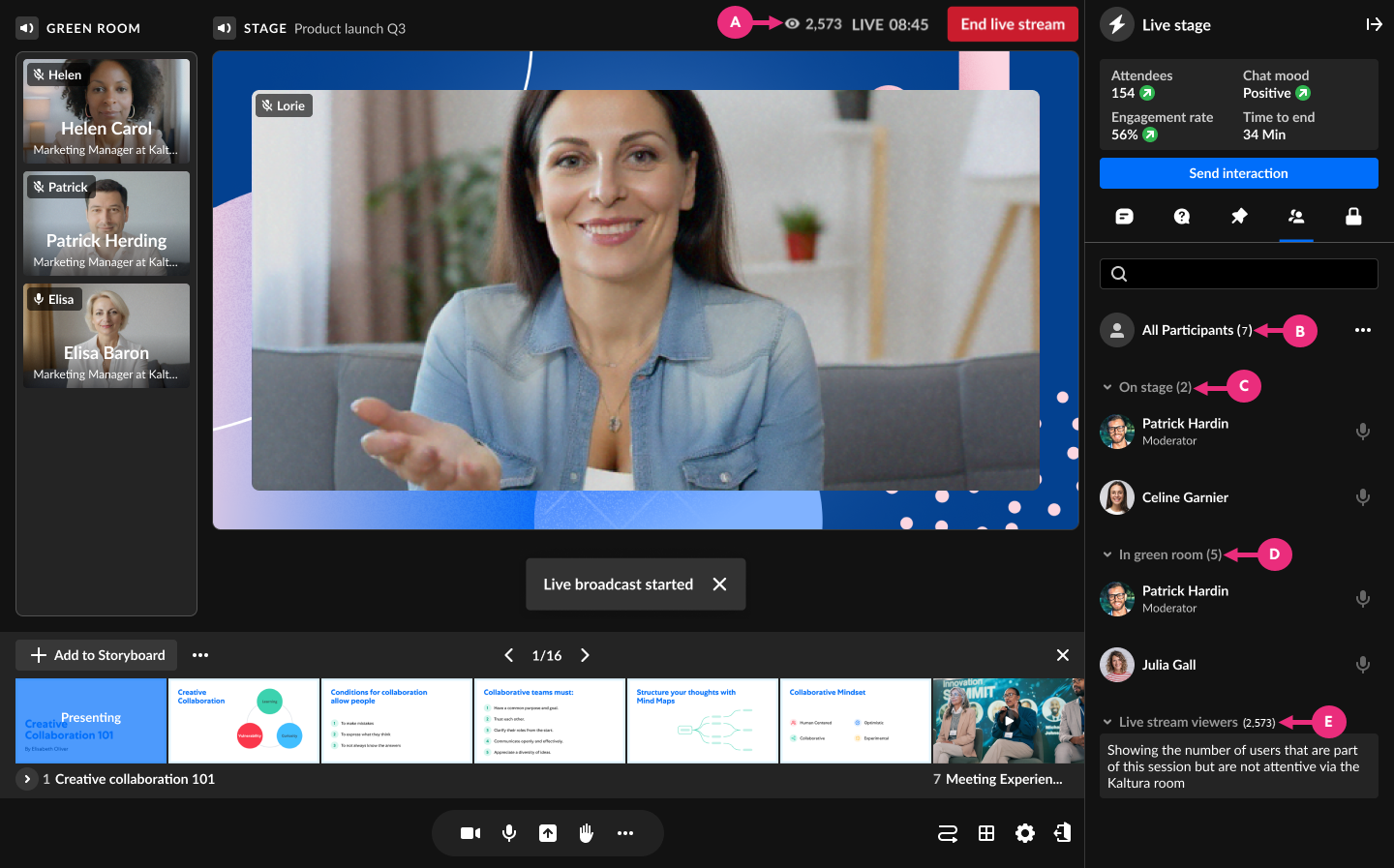Switch to the pinned items tab

click(1239, 217)
